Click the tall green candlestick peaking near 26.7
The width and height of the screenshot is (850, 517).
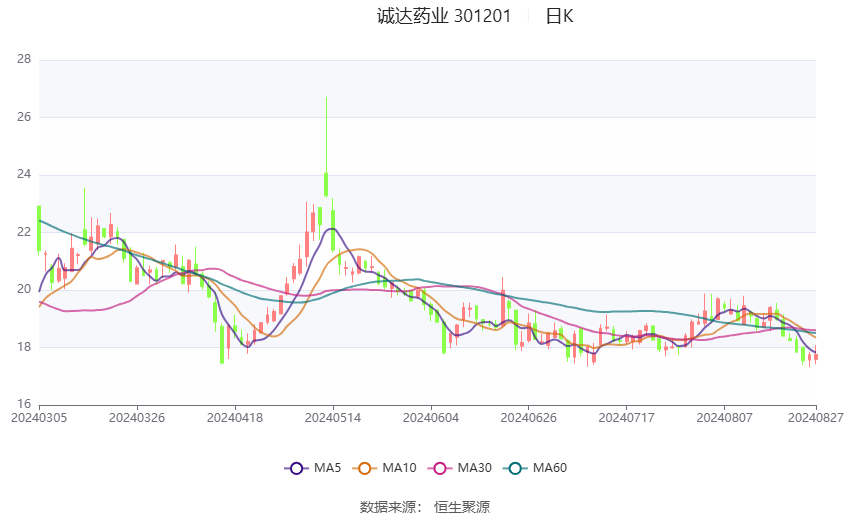(326, 184)
